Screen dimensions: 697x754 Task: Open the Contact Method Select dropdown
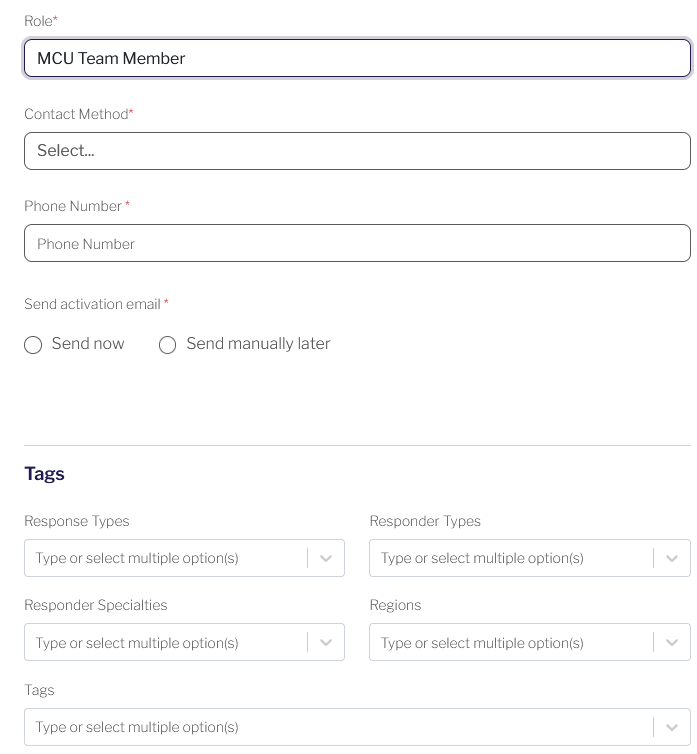[357, 151]
